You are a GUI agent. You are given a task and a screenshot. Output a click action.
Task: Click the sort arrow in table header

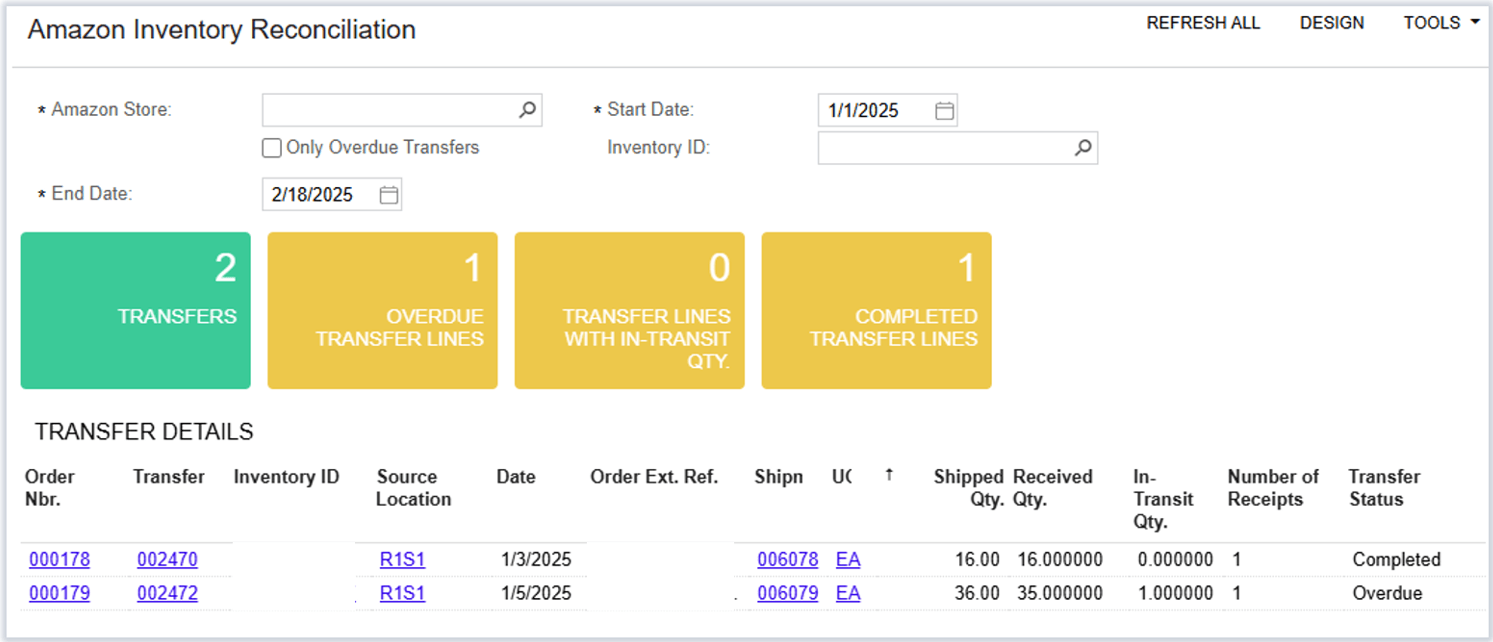[889, 476]
